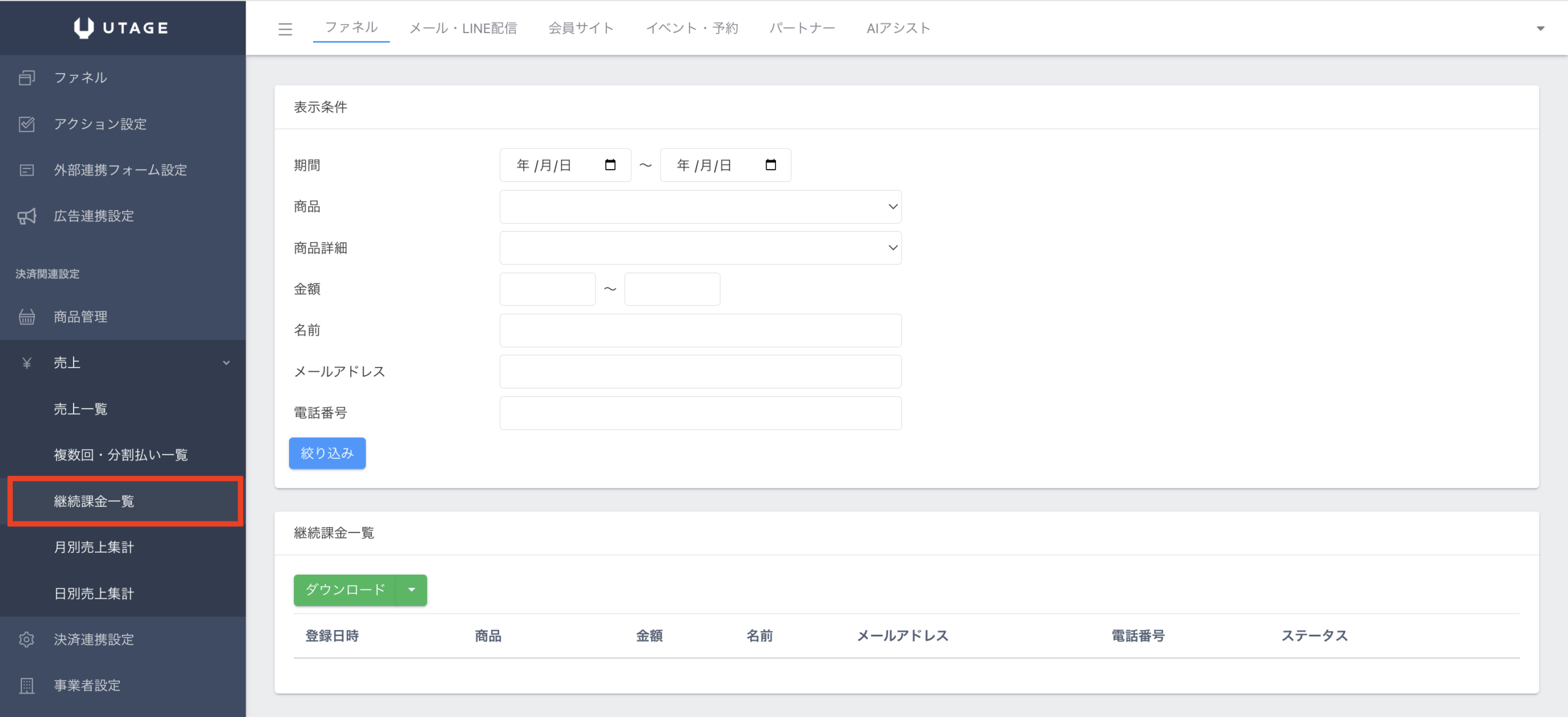Screen dimensions: 1568x717
Task: Open ファネル funnel icon in sidebar
Action: tap(26, 78)
